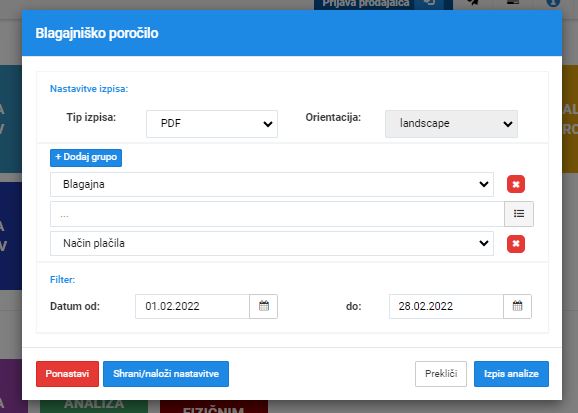Open the Orientacija landscape dropdown
The image size is (578, 413).
pyautogui.click(x=451, y=124)
